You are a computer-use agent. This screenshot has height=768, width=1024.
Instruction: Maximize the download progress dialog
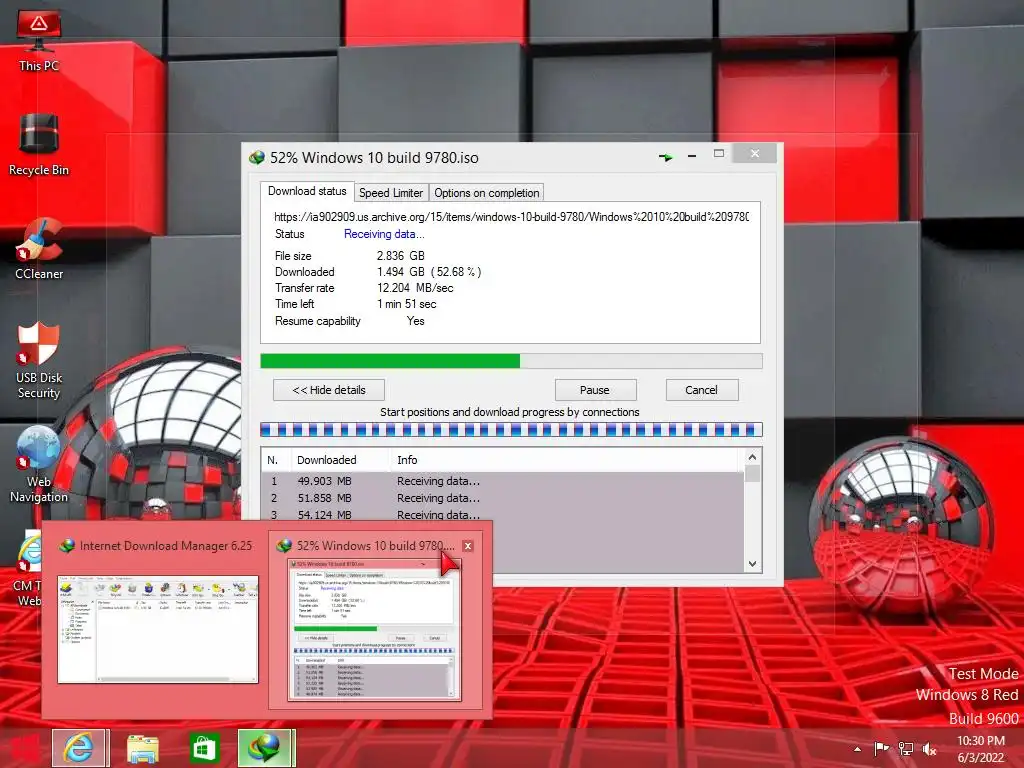pyautogui.click(x=719, y=153)
